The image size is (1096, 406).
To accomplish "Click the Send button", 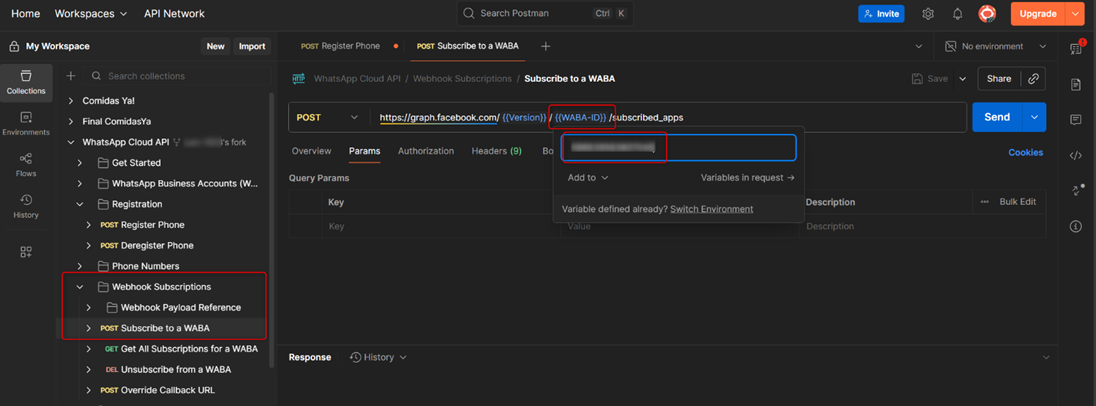I will click(996, 117).
